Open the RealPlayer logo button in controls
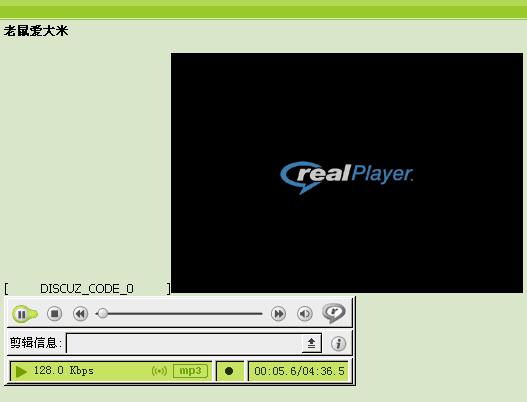The height and width of the screenshot is (402, 527). pos(334,313)
